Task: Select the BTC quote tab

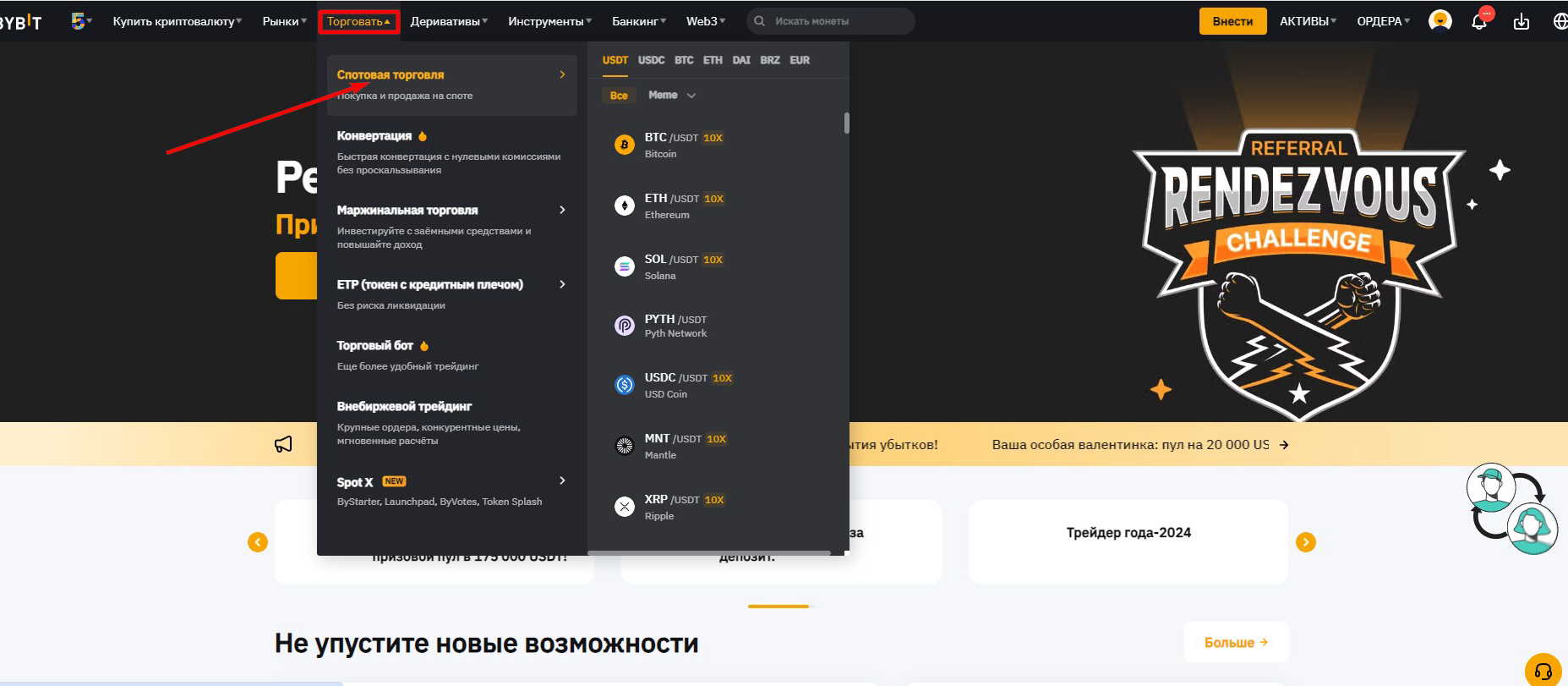Action: (x=684, y=60)
